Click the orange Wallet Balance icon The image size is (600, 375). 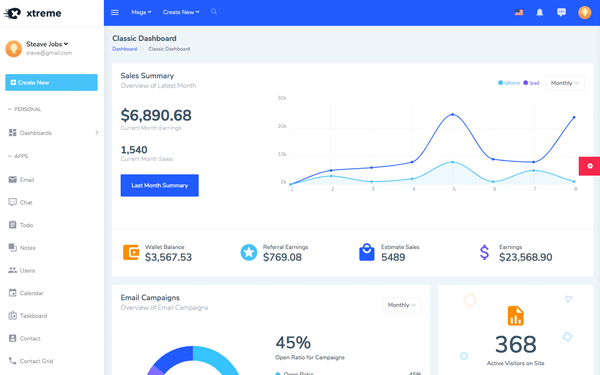coord(131,253)
